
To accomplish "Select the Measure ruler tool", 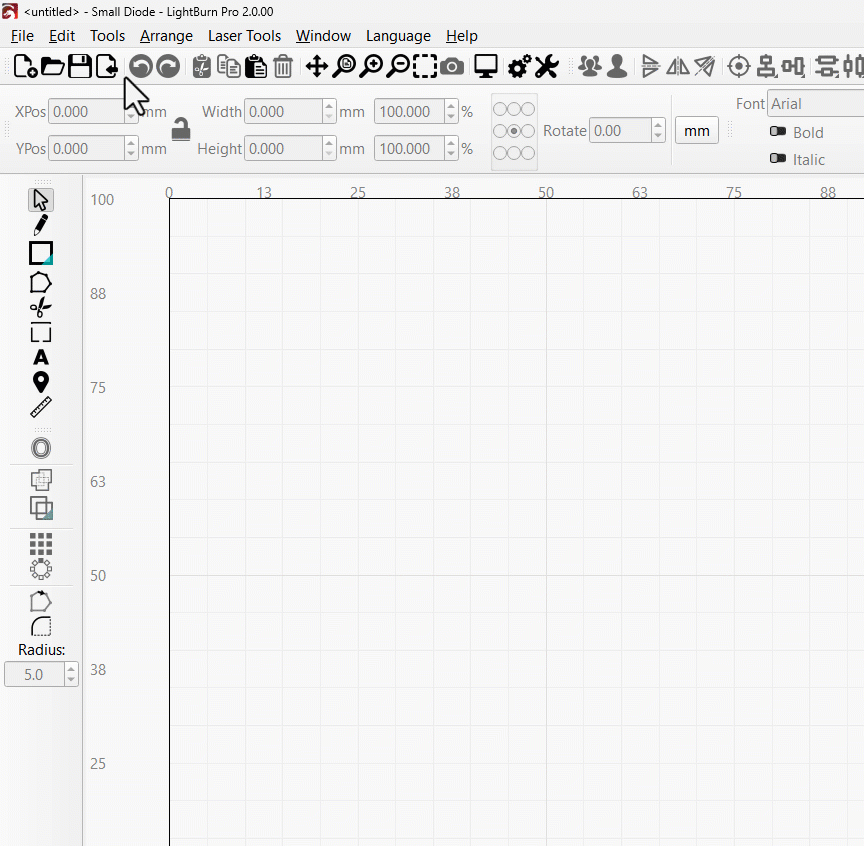I will pos(41,407).
